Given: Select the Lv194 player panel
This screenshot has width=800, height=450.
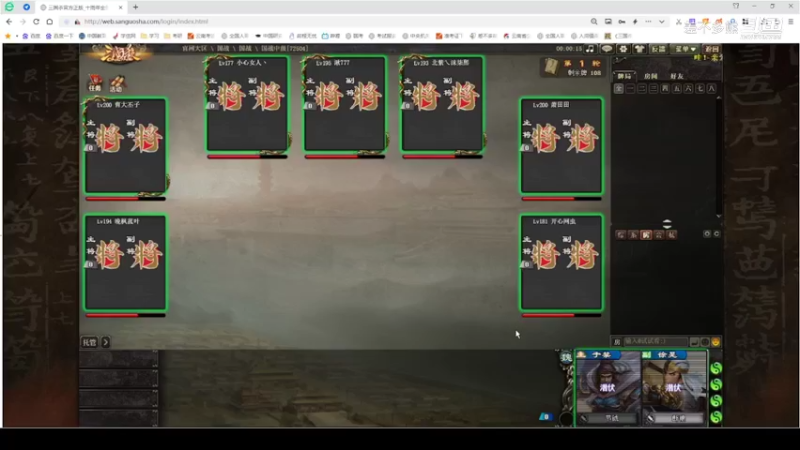Looking at the screenshot, I should tap(126, 263).
